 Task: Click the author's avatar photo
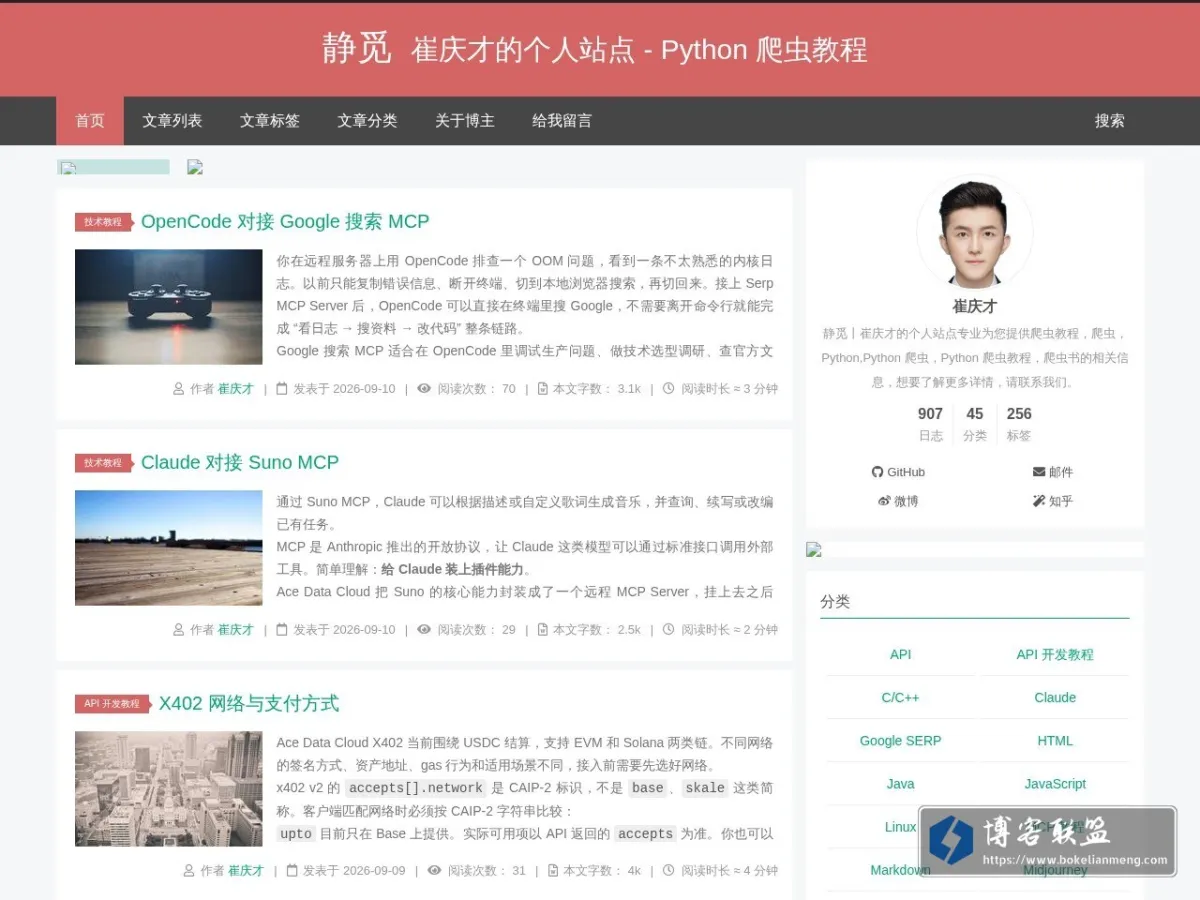tap(975, 234)
